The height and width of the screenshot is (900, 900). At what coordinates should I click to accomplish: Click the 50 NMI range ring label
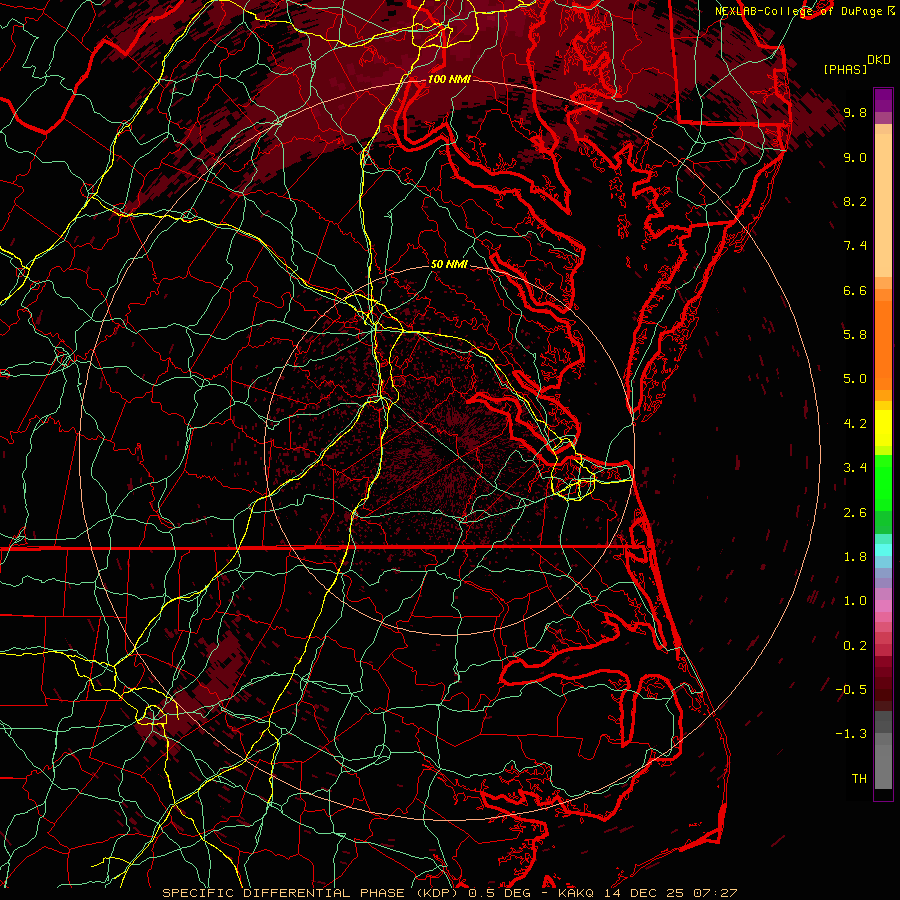coord(449,265)
